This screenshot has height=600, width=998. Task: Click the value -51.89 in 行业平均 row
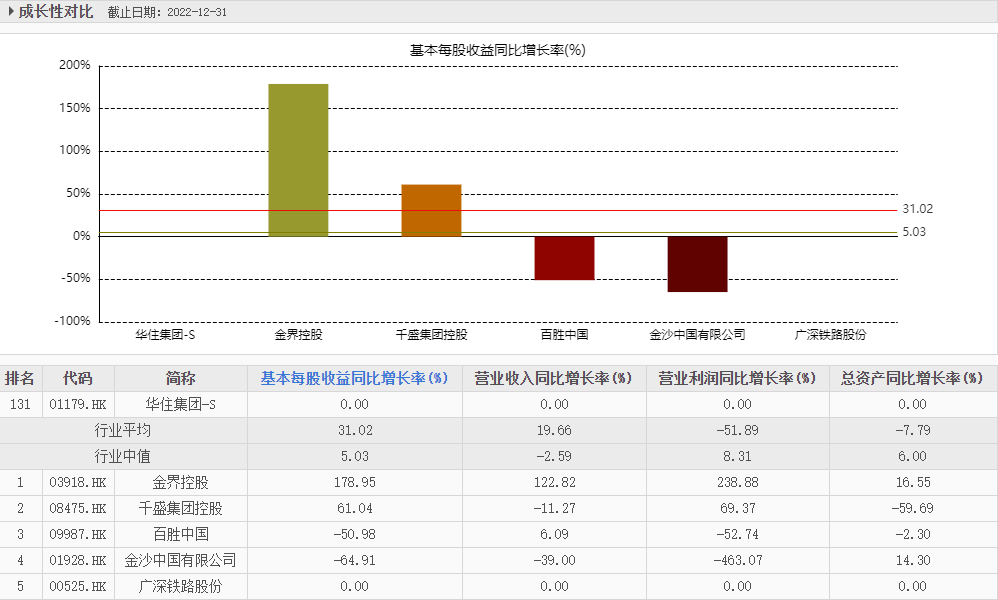pyautogui.click(x=738, y=431)
